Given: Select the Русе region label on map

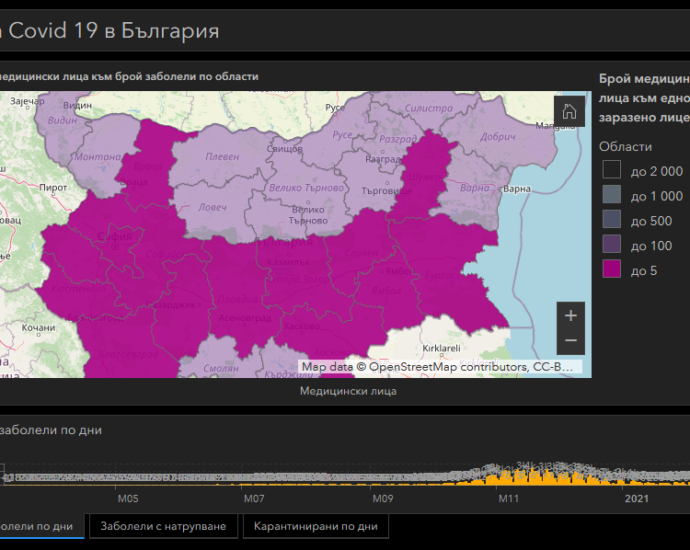Looking at the screenshot, I should click(x=342, y=135).
